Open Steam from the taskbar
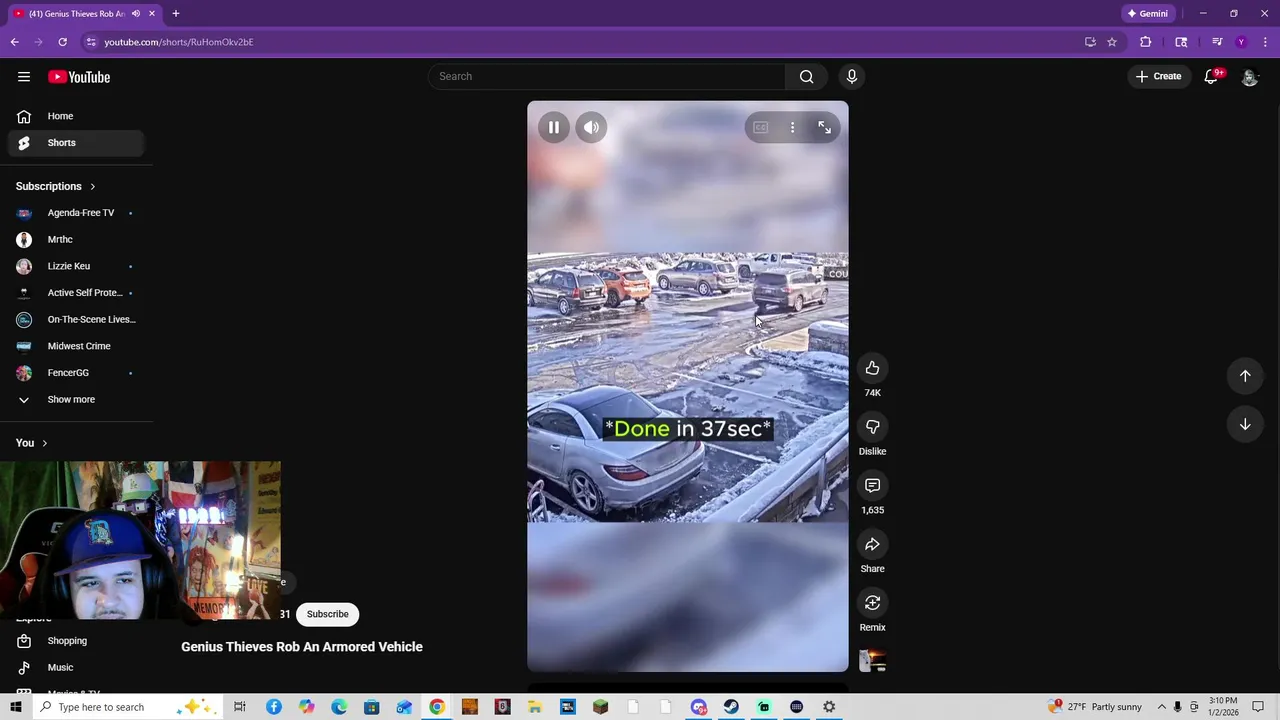This screenshot has width=1280, height=720. point(731,707)
